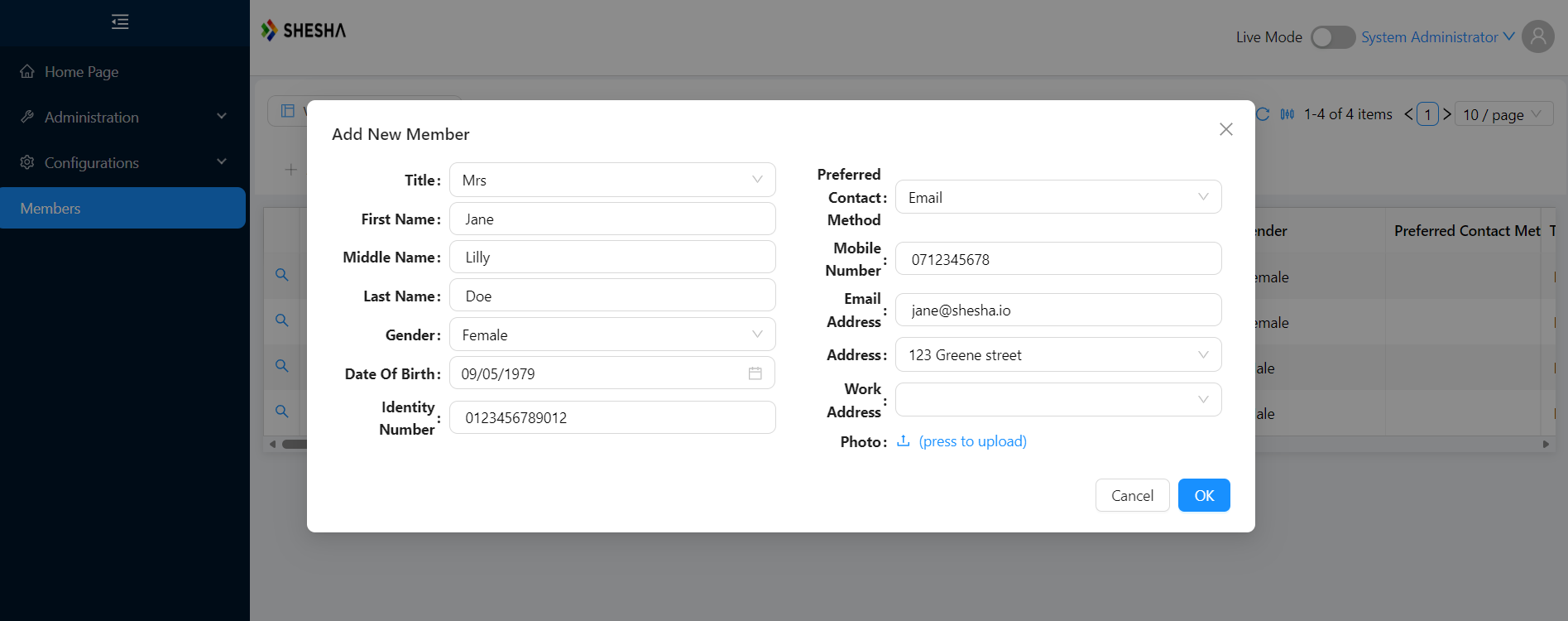Click the user avatar icon
Image resolution: width=1568 pixels, height=621 pixels.
(x=1538, y=36)
